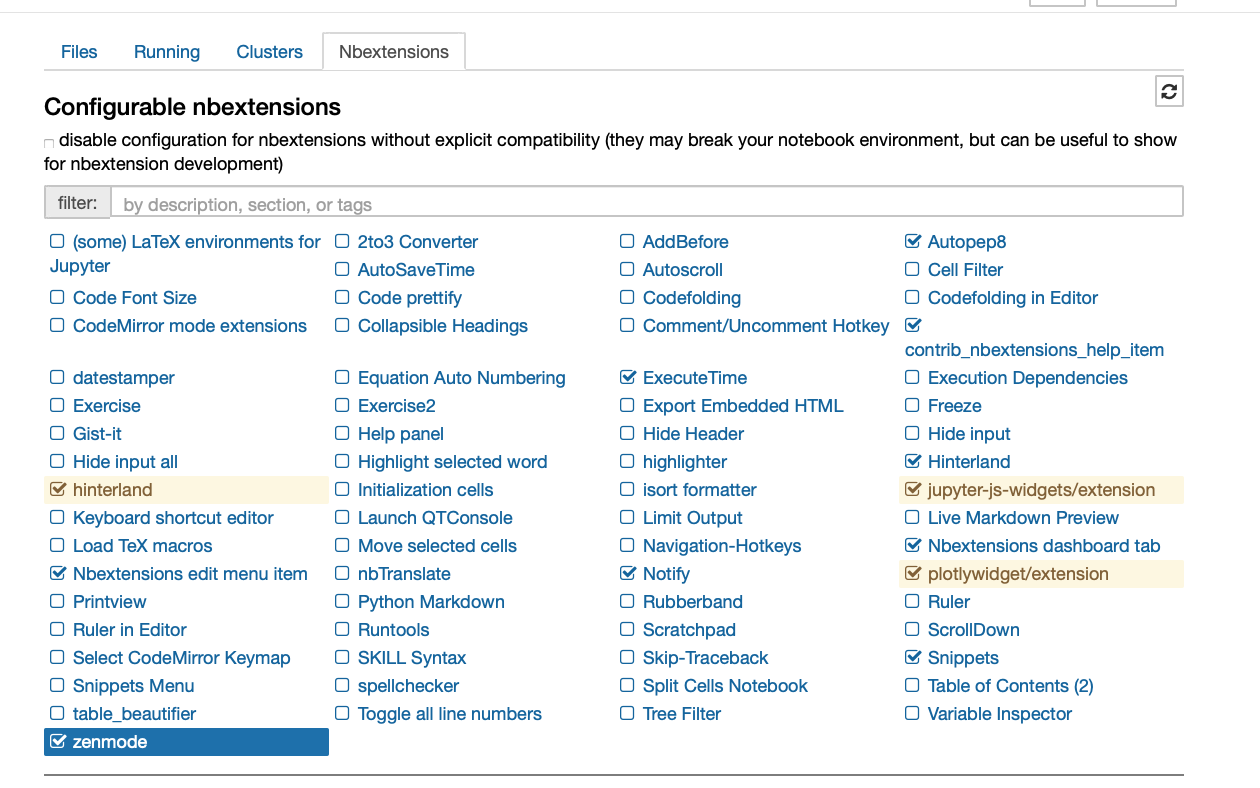Select (some) LaTeX environments for Jupyter
The height and width of the screenshot is (788, 1260).
[186, 254]
